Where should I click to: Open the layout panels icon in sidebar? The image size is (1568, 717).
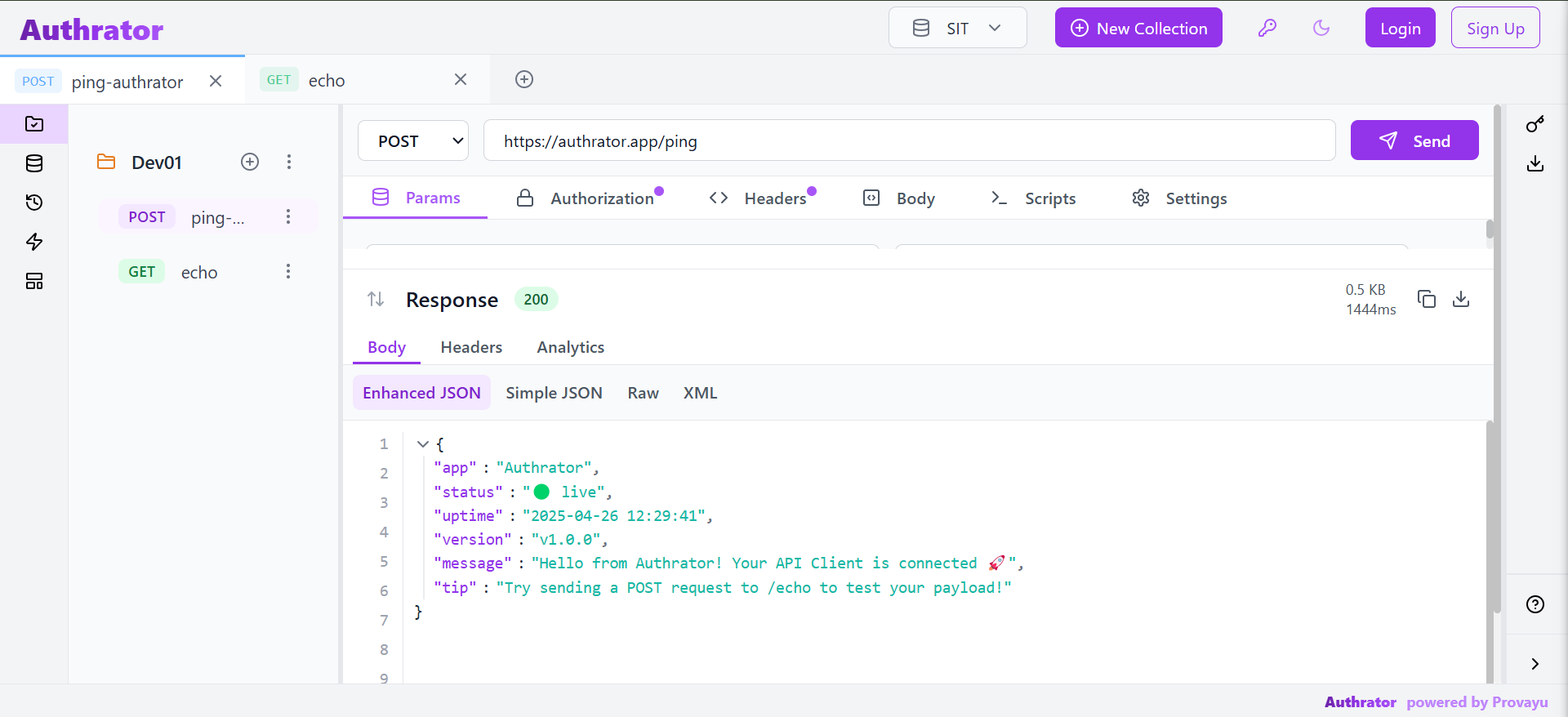tap(34, 281)
